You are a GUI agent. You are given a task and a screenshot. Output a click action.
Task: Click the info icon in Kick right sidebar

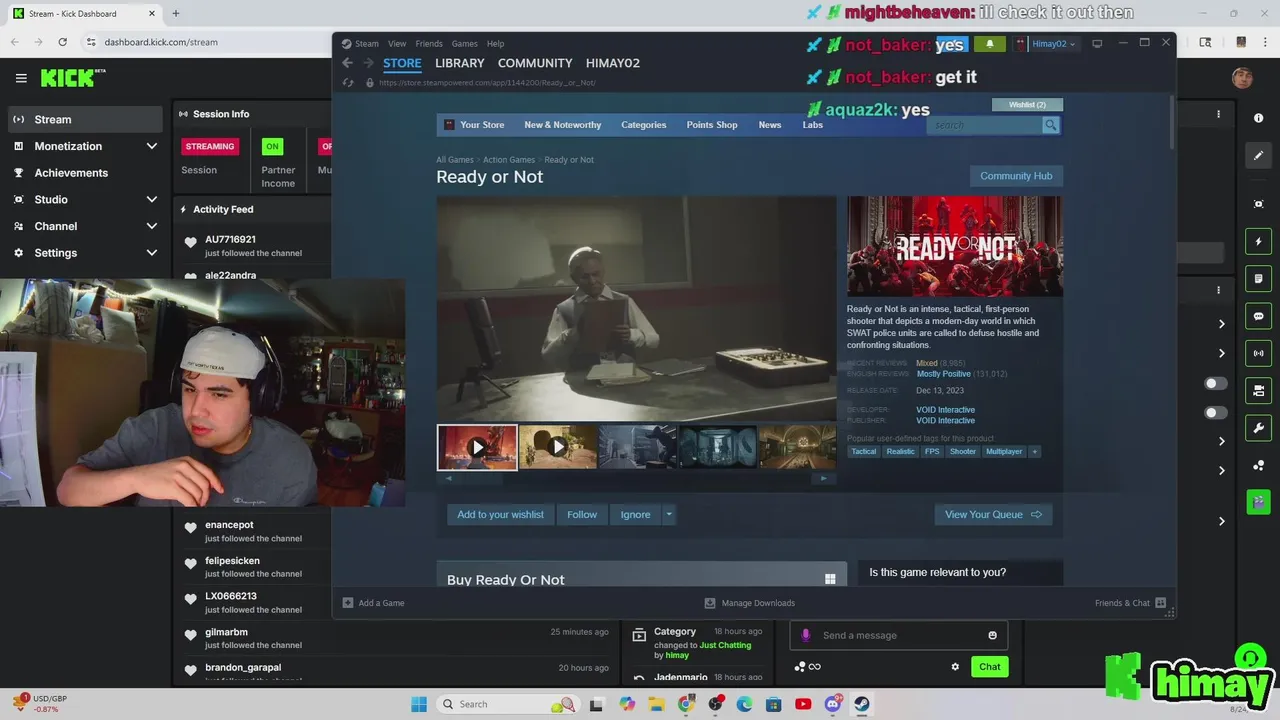point(1258,118)
